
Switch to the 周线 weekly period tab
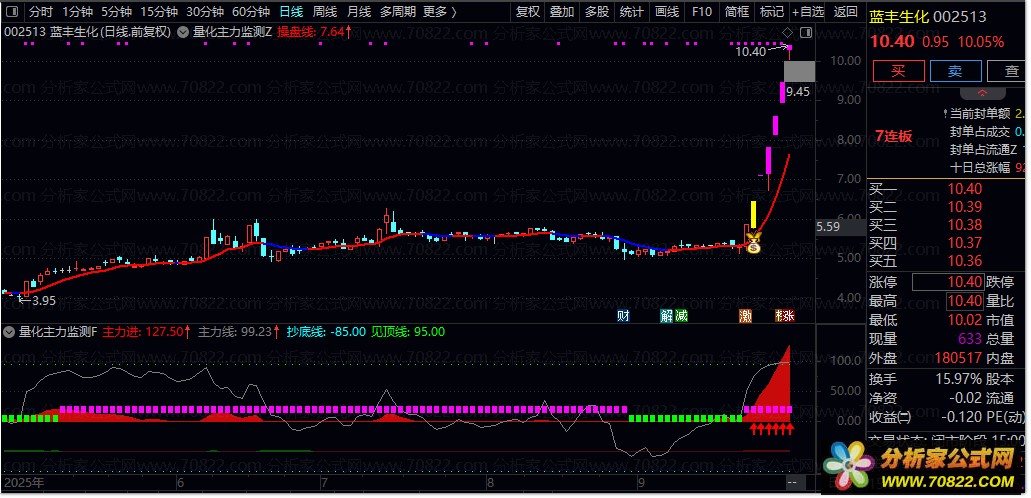[325, 12]
